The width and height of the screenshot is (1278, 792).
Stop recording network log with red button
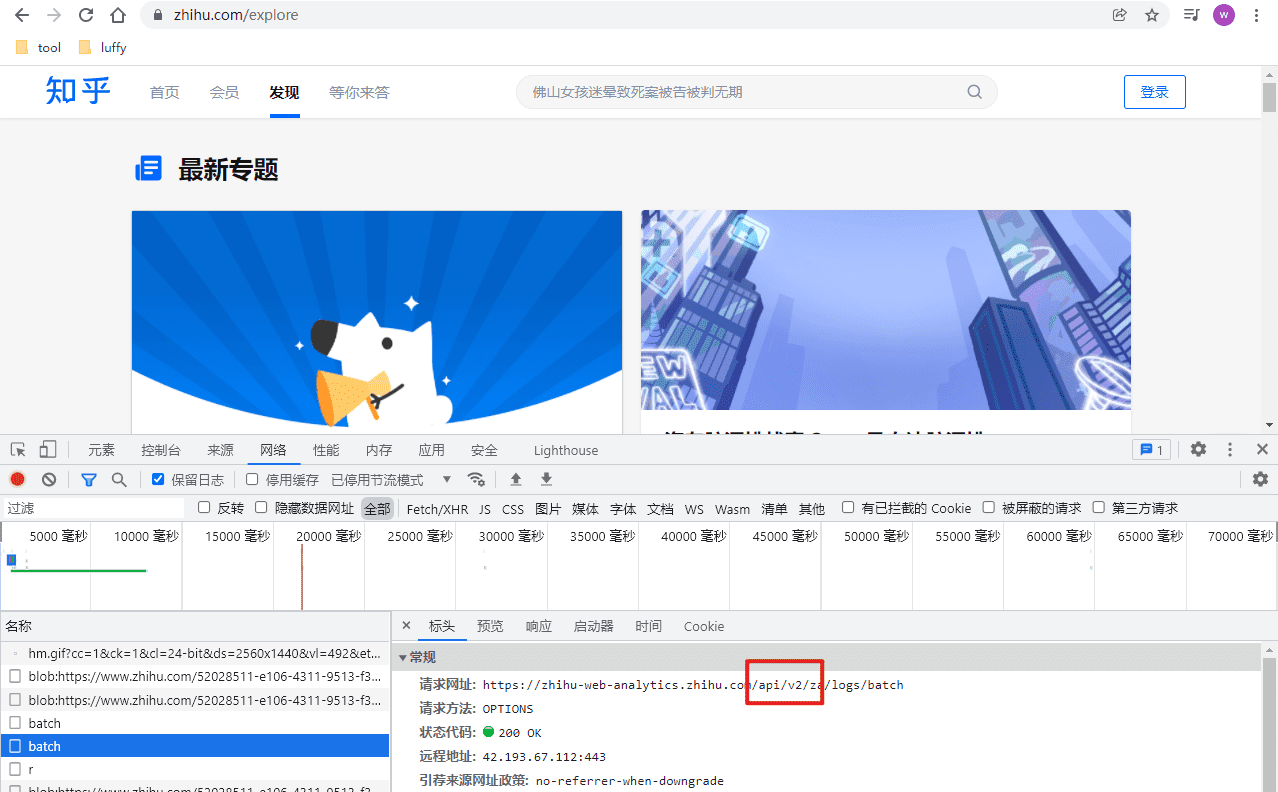pos(18,480)
